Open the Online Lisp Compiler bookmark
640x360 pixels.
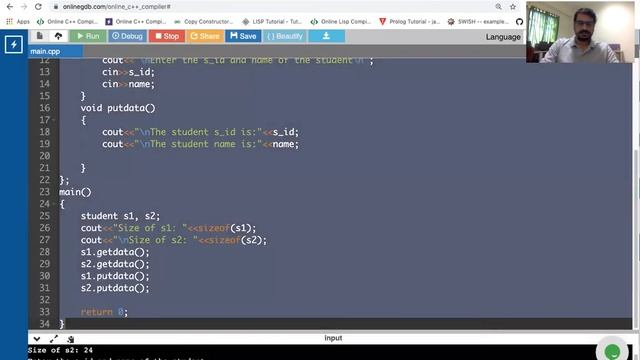[340, 22]
